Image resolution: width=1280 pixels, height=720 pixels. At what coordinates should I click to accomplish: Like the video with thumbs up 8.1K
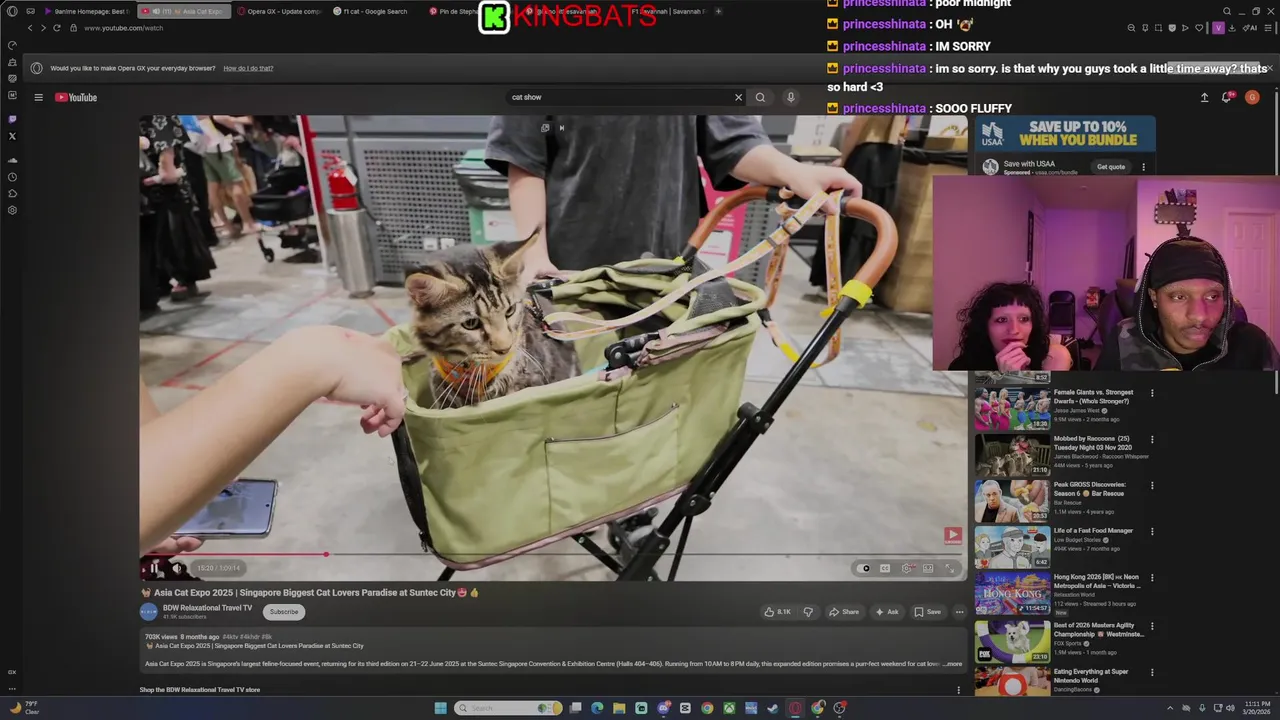[x=777, y=612]
